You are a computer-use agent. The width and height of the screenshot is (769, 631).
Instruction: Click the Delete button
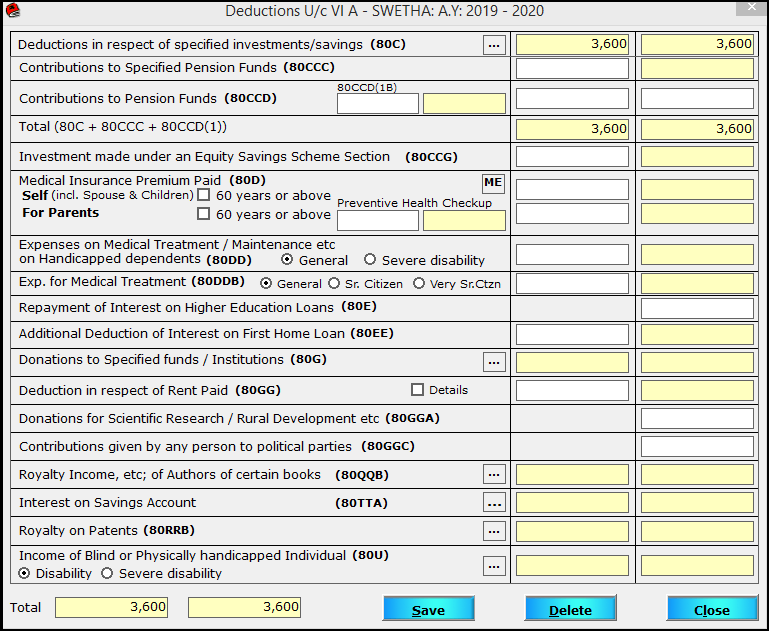570,609
